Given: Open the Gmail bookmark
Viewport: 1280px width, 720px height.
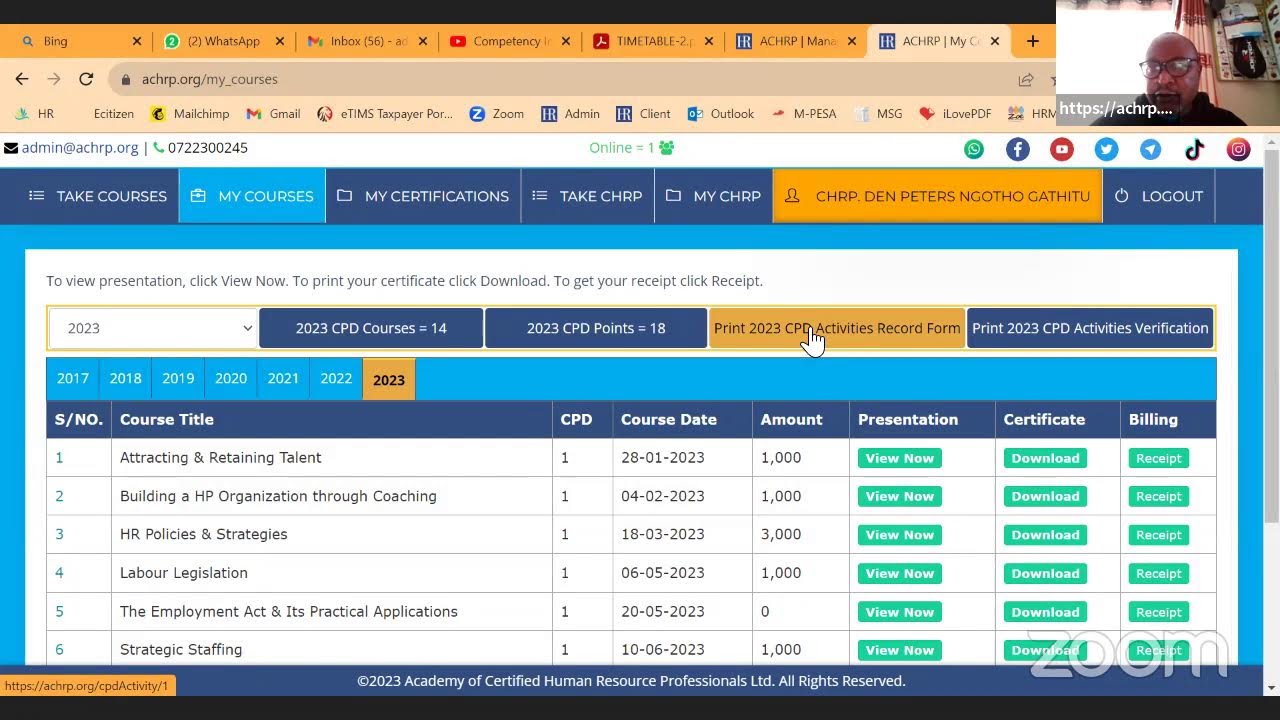Looking at the screenshot, I should [x=273, y=114].
